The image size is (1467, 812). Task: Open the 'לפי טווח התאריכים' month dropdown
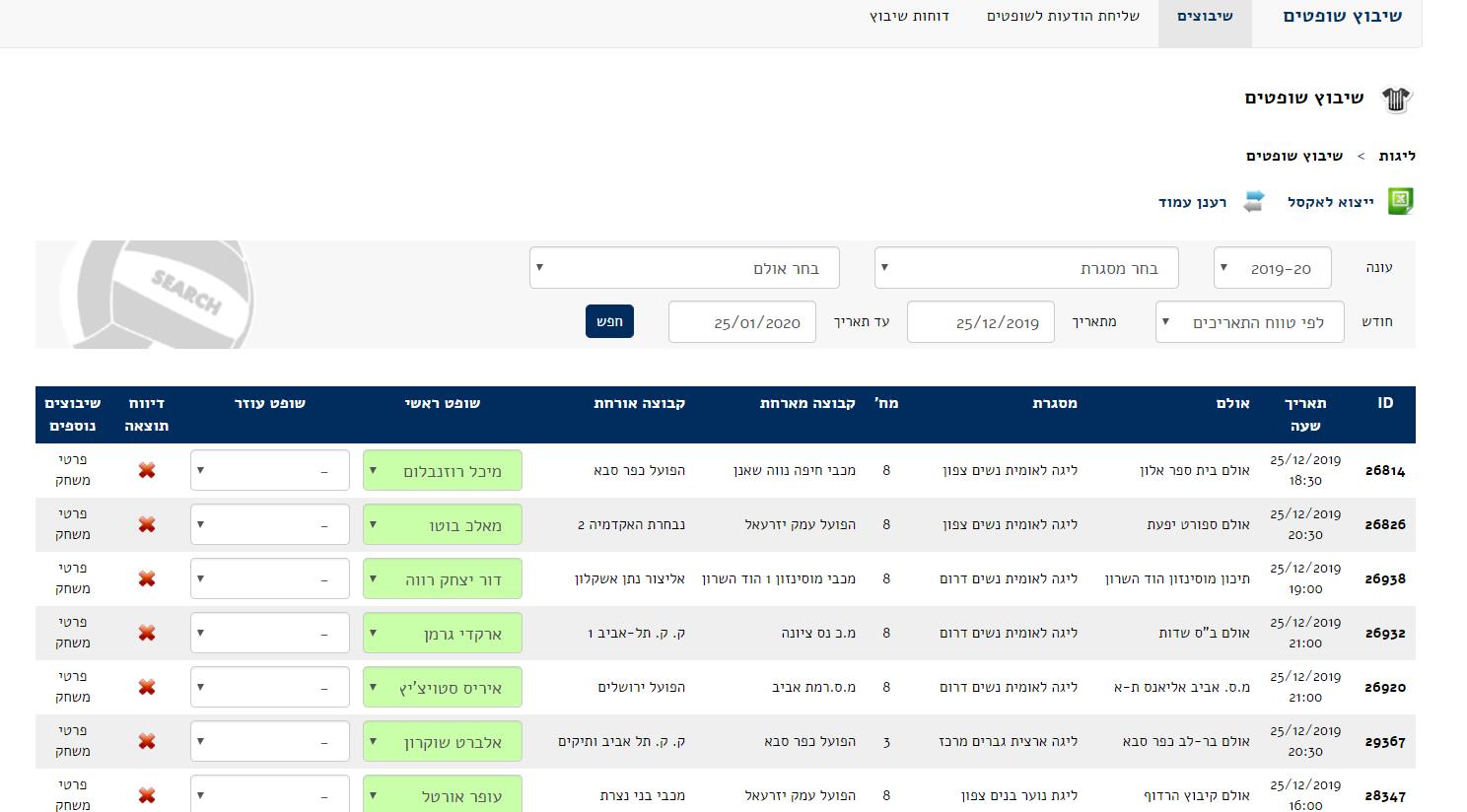click(x=1249, y=322)
